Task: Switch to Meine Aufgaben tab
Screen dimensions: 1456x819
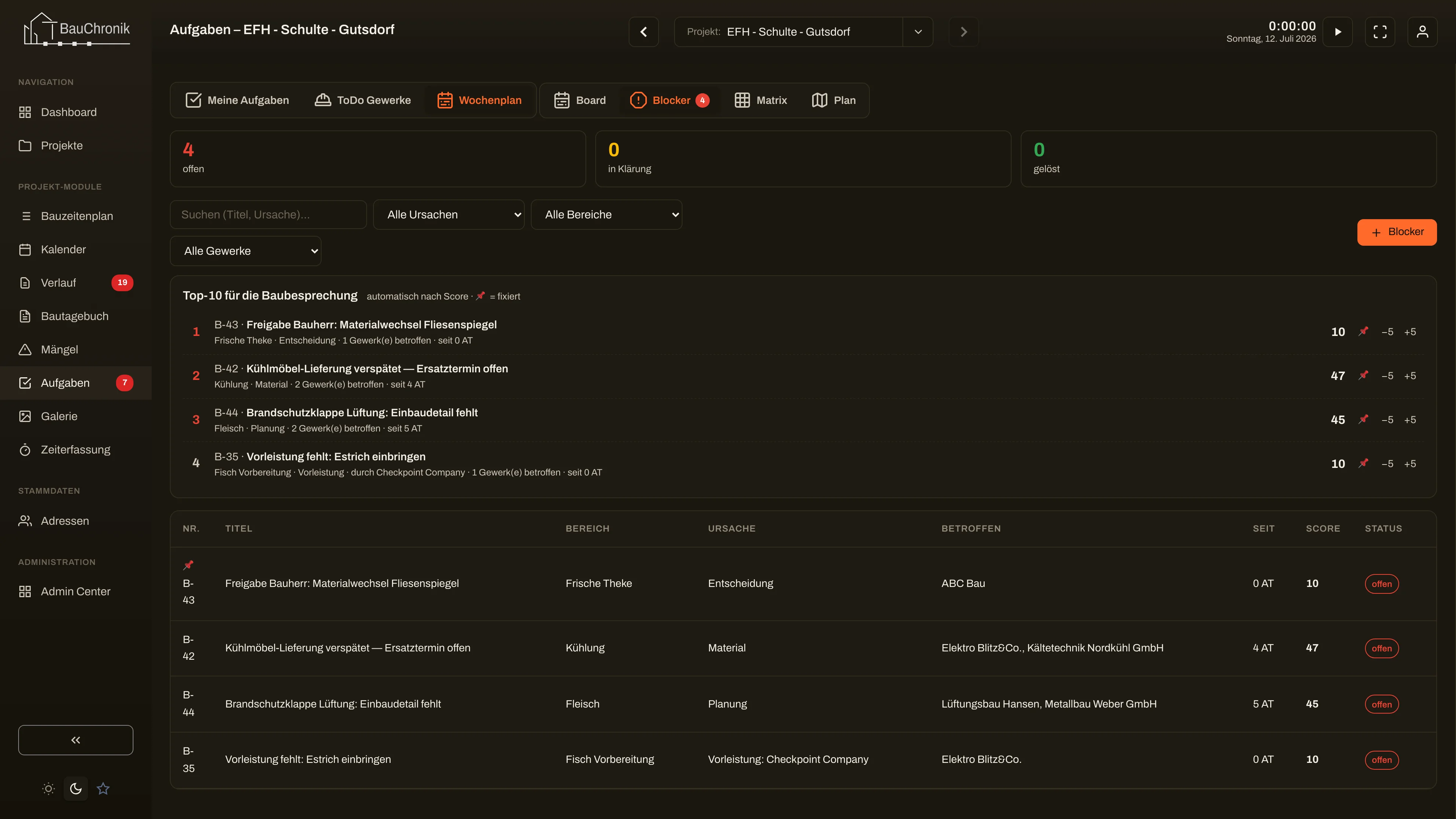Action: 237,100
